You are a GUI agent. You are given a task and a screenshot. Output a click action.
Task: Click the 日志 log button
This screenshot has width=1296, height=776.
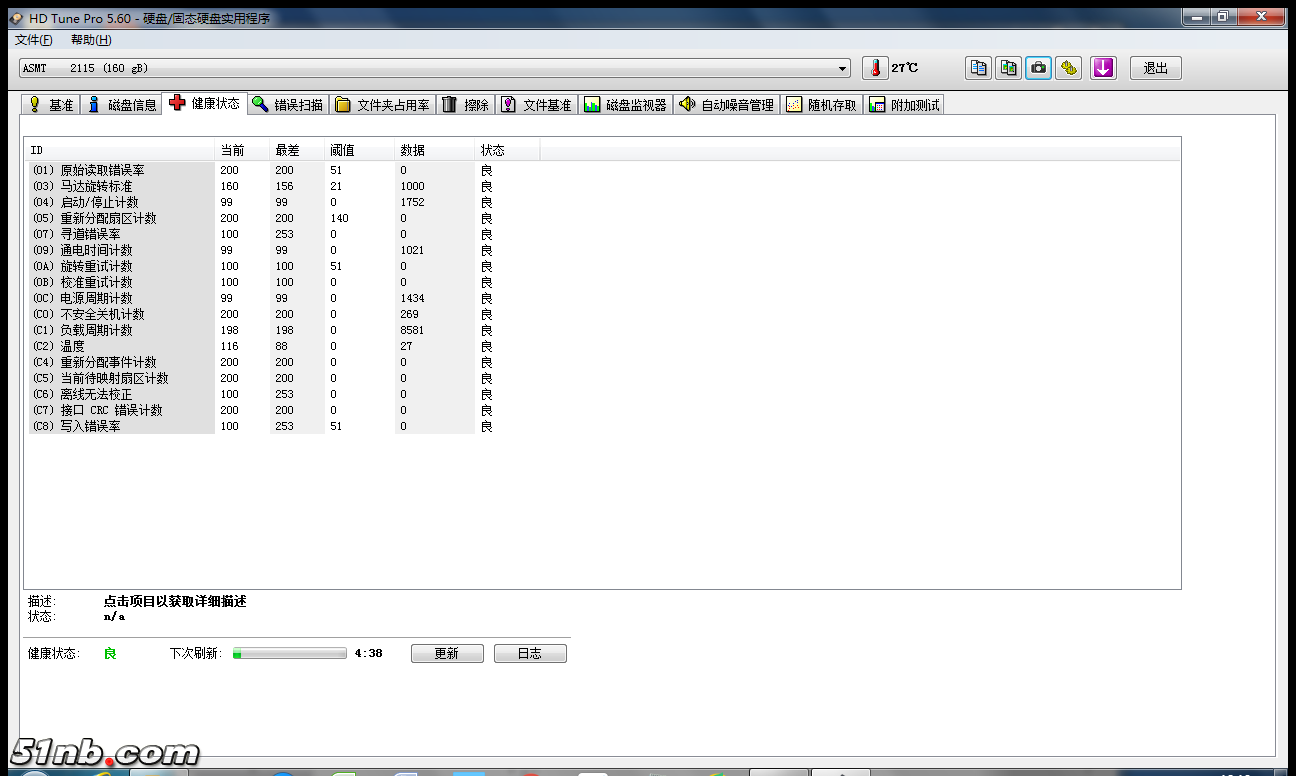coord(530,653)
